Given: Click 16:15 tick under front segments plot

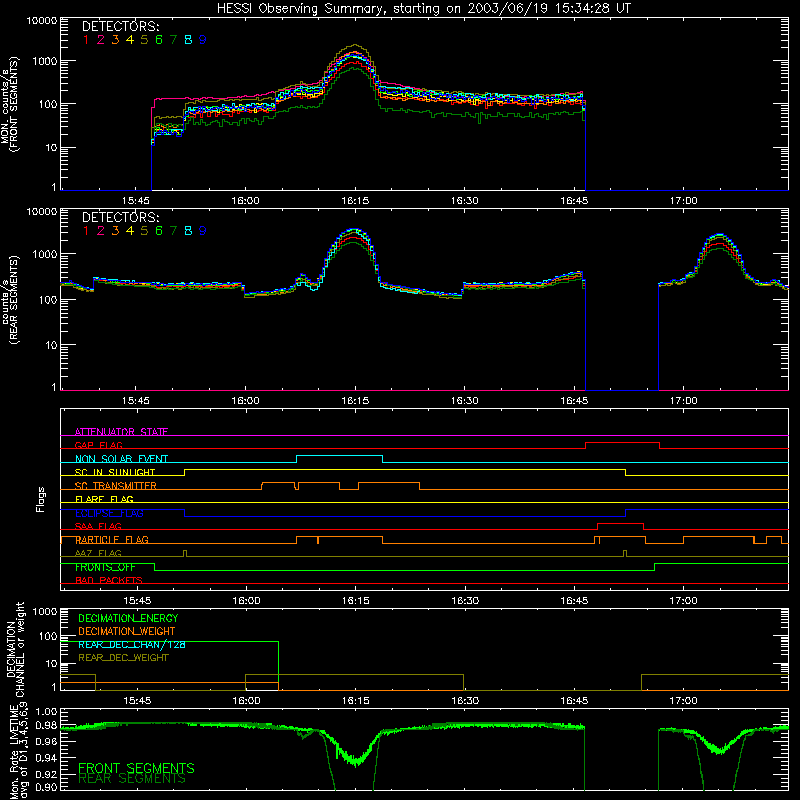Looking at the screenshot, I should coord(355,201).
